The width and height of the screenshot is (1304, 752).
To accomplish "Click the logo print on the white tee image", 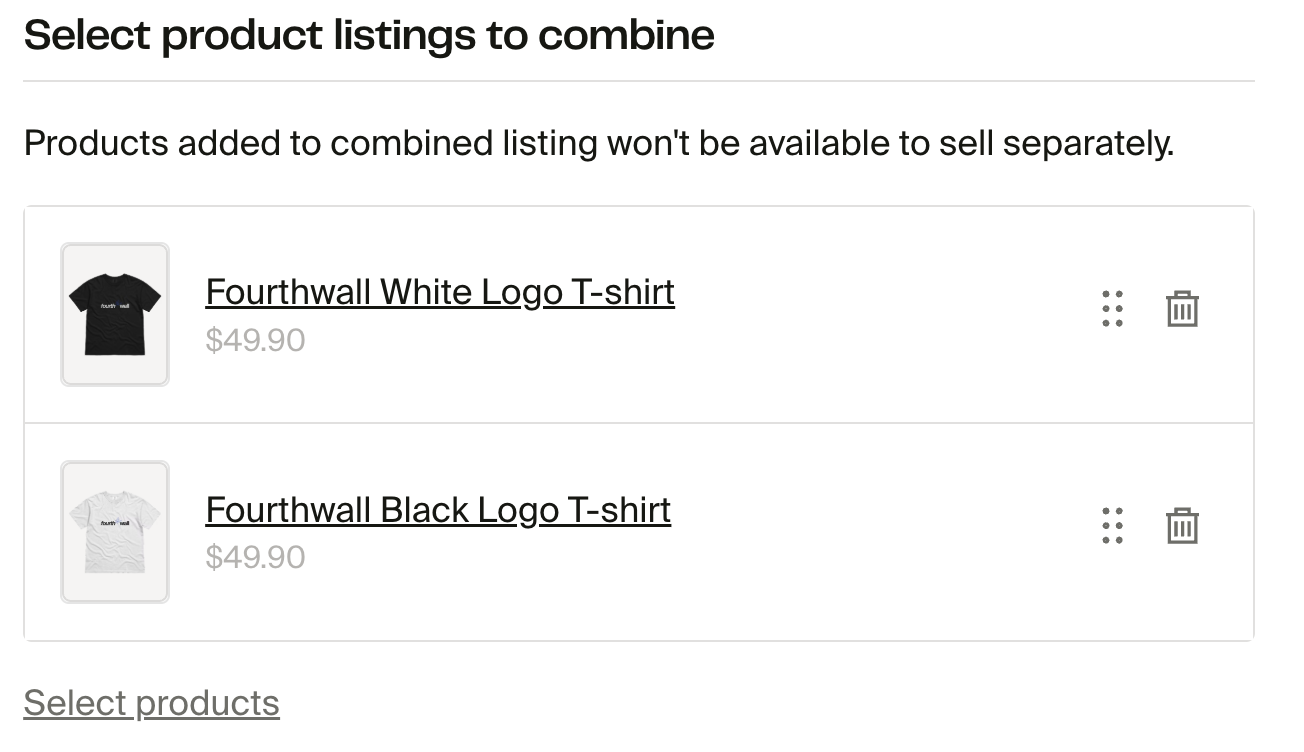I will (x=115, y=522).
